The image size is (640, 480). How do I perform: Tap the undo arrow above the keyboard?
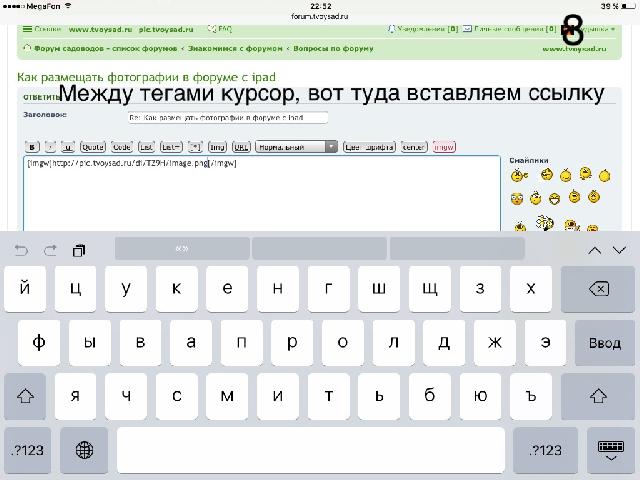[21, 250]
